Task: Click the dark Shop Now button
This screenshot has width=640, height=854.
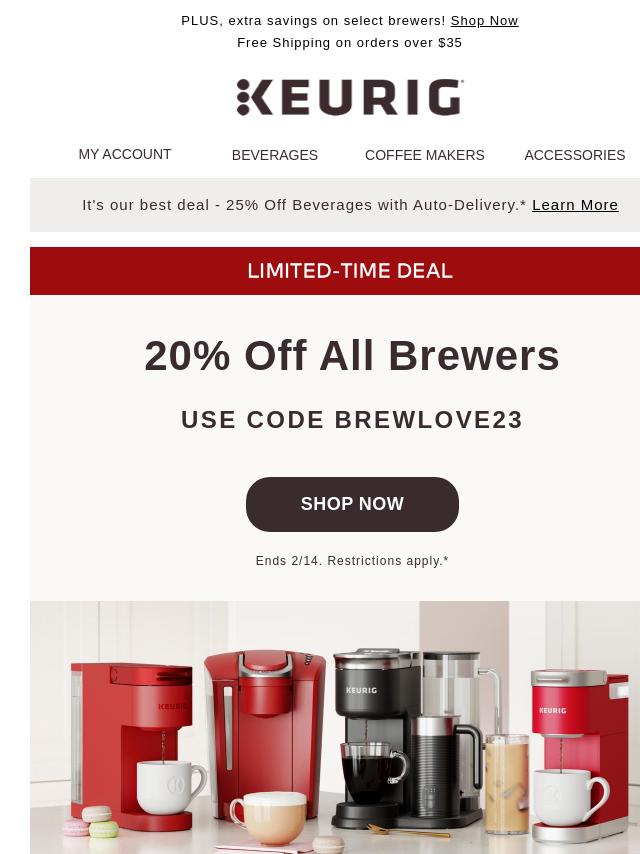Action: coord(352,504)
